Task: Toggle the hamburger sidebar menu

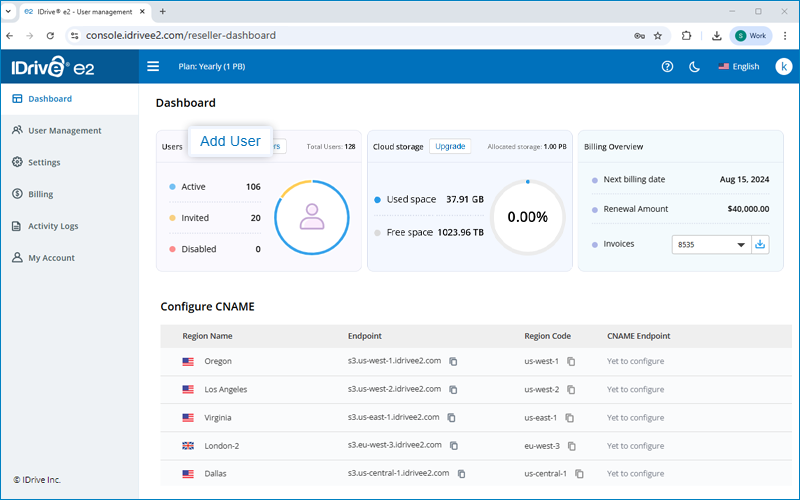Action: pos(153,67)
